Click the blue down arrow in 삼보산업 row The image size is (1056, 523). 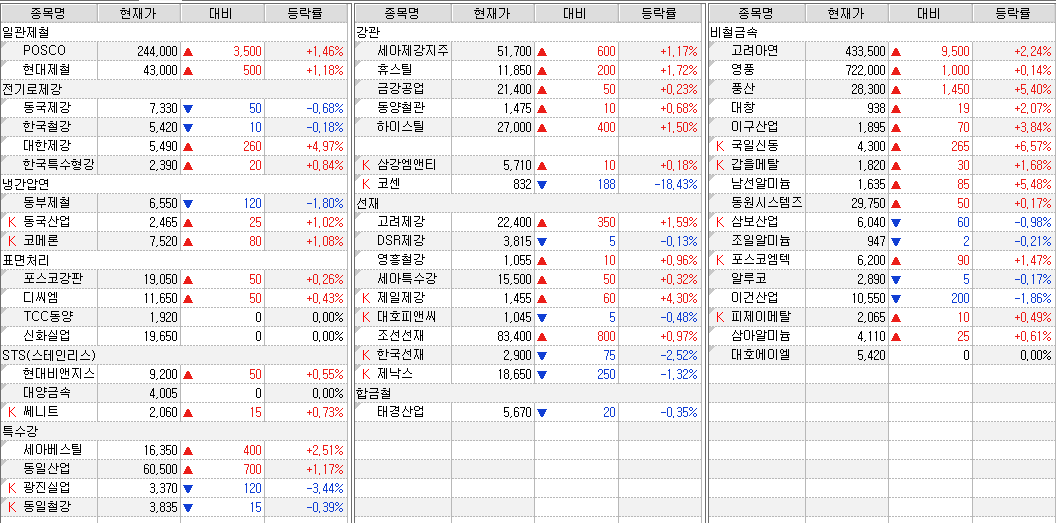(x=896, y=222)
